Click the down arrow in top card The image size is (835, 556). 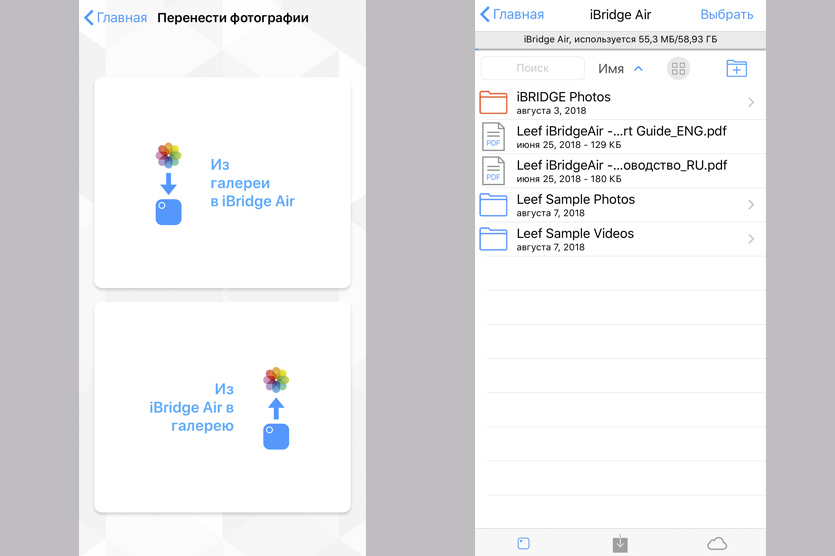pos(168,183)
